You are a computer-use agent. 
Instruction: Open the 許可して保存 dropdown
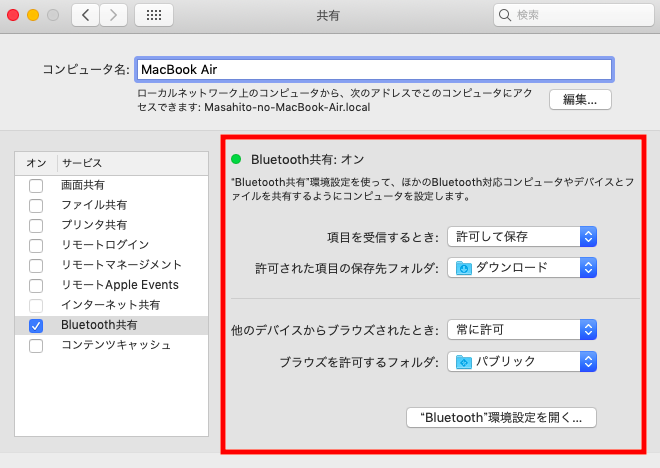click(522, 237)
